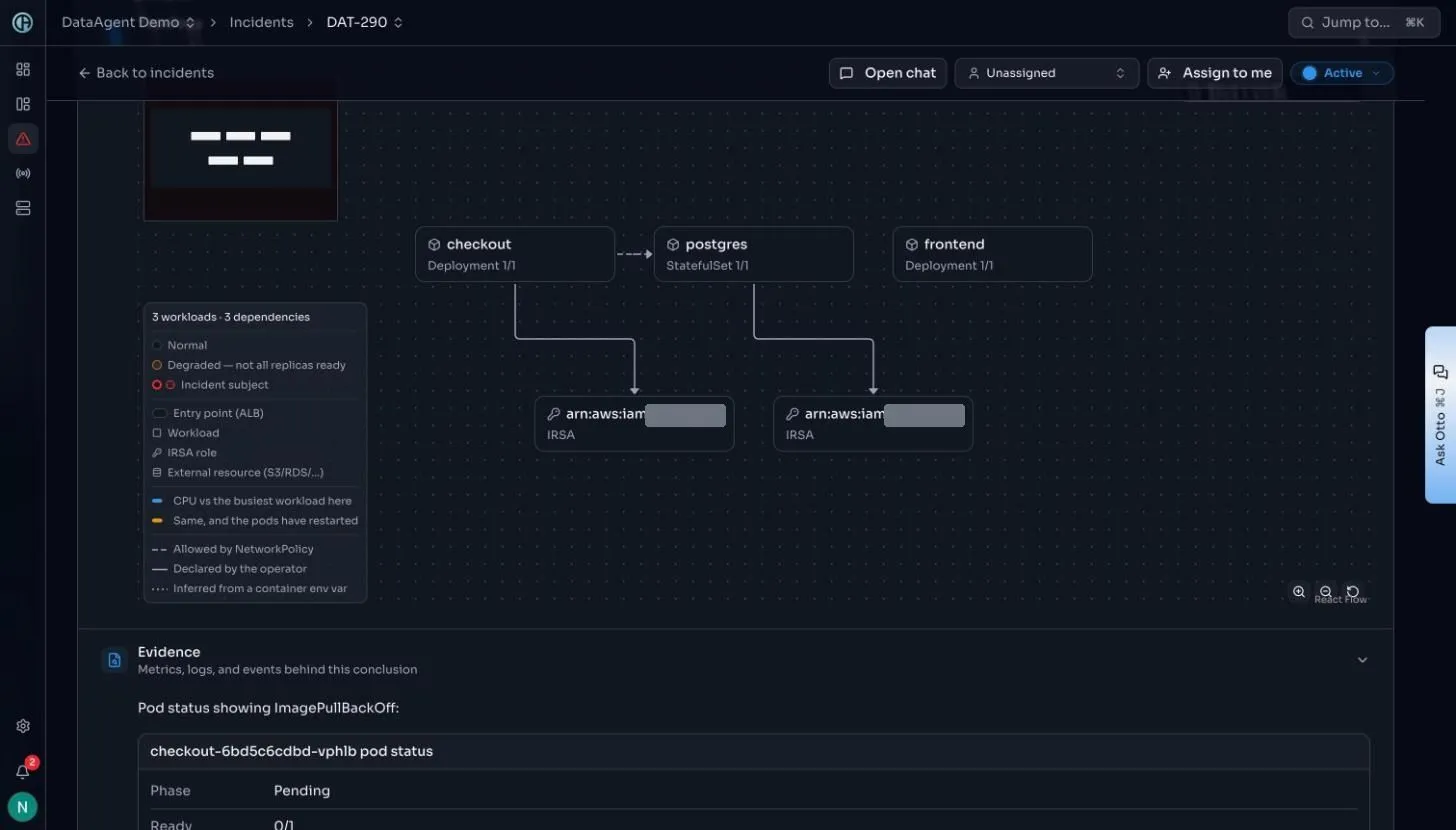Screen dimensions: 1456x830
Task: Click 'CPU vs the busiest workload here' legend
Action: (x=252, y=501)
